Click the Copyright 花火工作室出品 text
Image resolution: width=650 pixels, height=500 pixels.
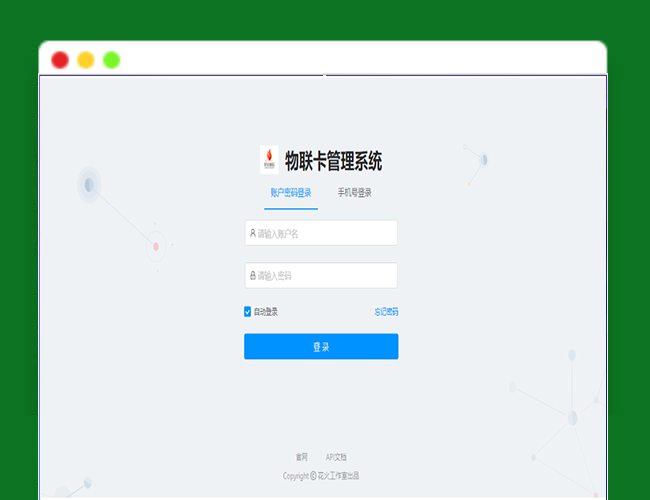[x=321, y=476]
